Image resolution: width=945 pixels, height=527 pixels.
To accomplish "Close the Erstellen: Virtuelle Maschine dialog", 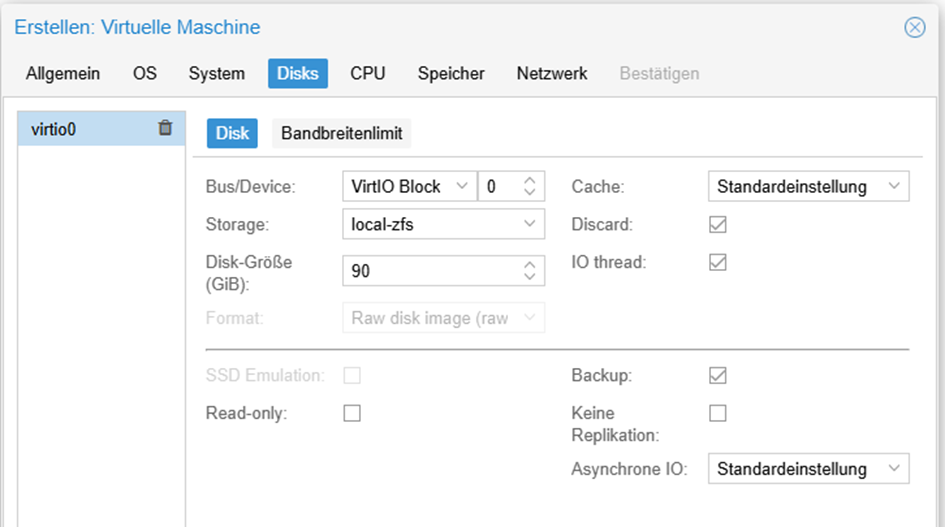I will (914, 28).
